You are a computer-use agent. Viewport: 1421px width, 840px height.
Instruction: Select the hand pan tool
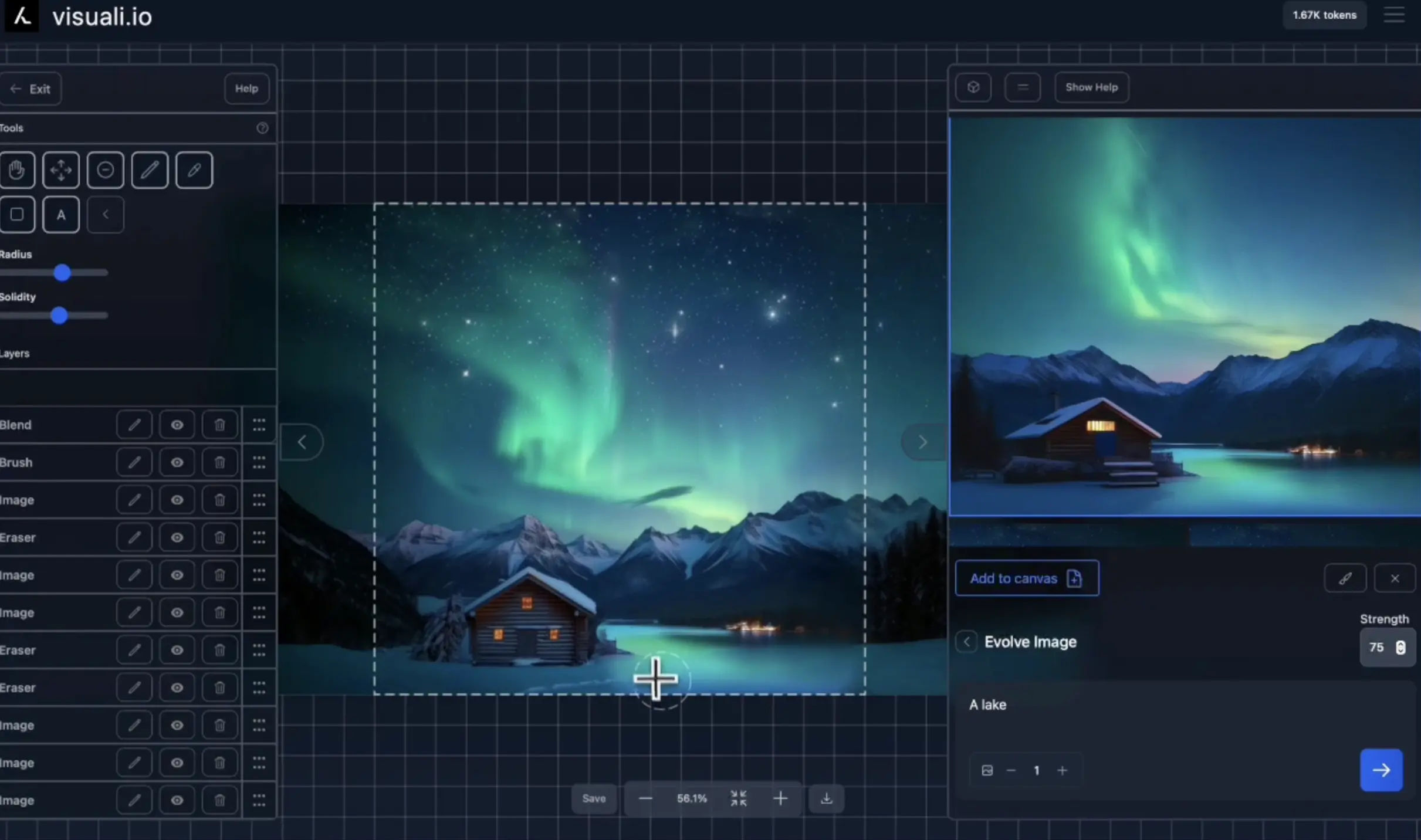coord(17,170)
